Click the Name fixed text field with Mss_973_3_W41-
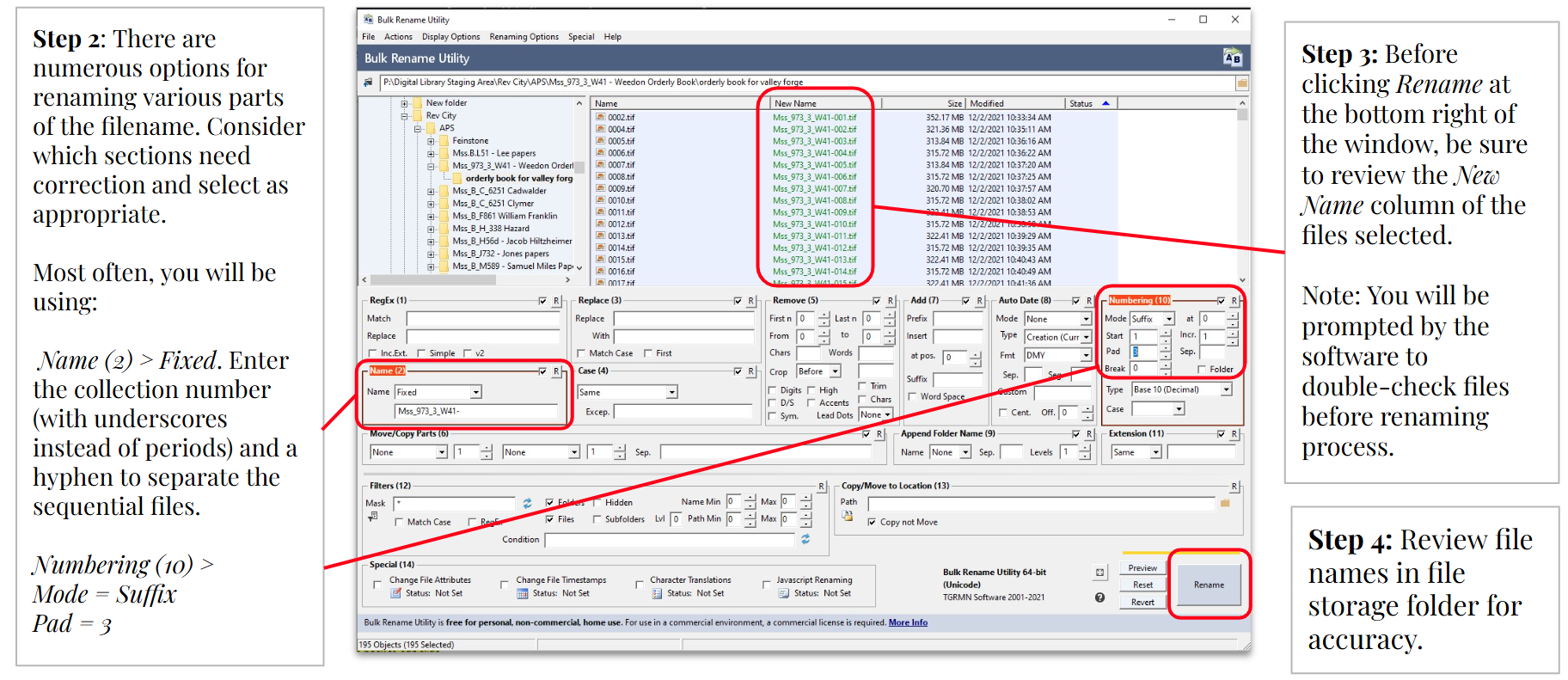The width and height of the screenshot is (1568, 680). tap(476, 411)
